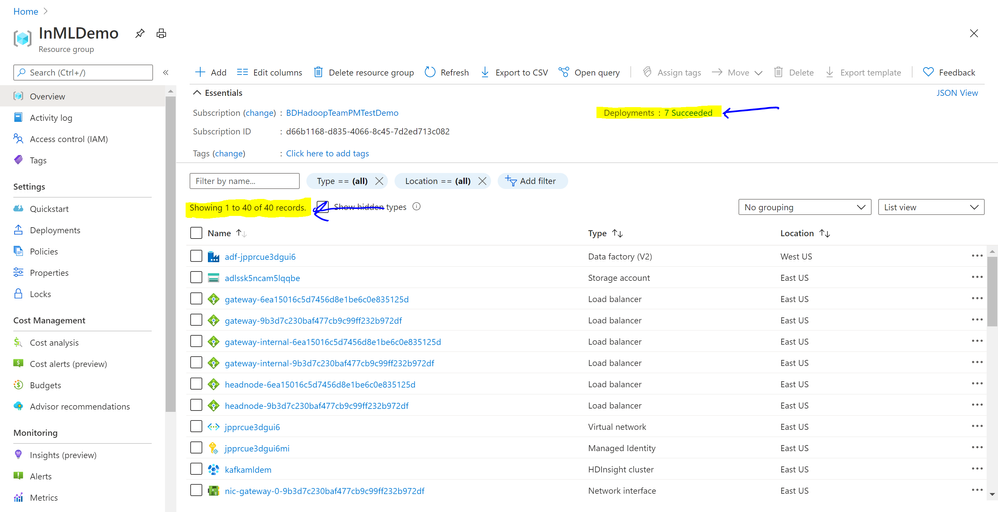Click here to add tags link
The height and width of the screenshot is (512, 998).
click(x=327, y=153)
